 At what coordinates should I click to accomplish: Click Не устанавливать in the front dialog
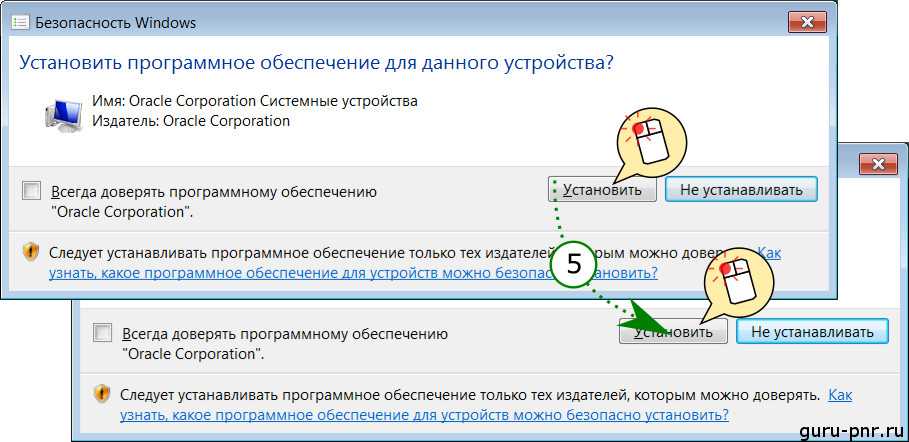[741, 190]
